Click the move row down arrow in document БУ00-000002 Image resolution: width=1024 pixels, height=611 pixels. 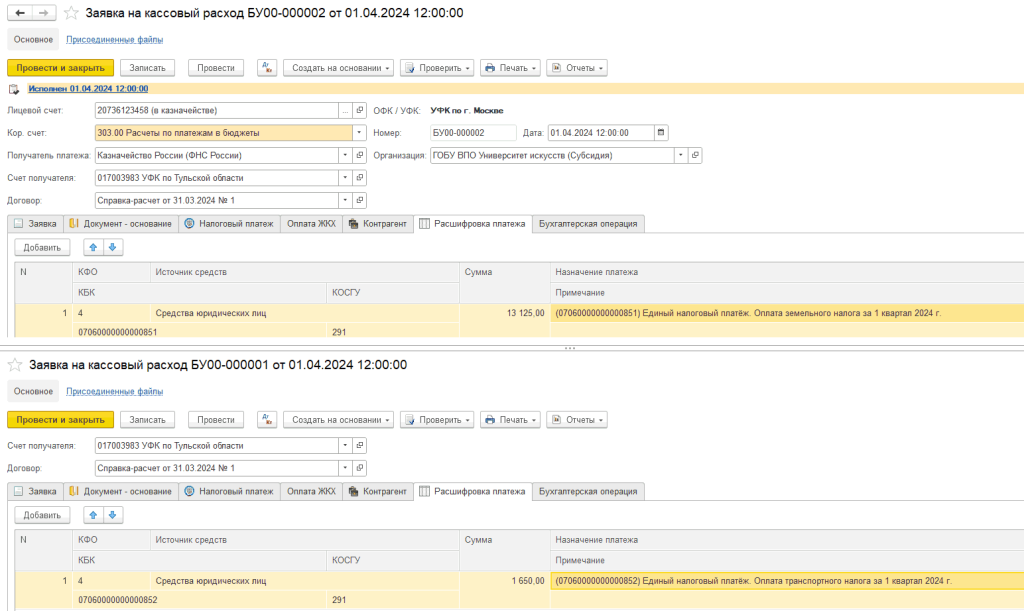click(x=112, y=247)
